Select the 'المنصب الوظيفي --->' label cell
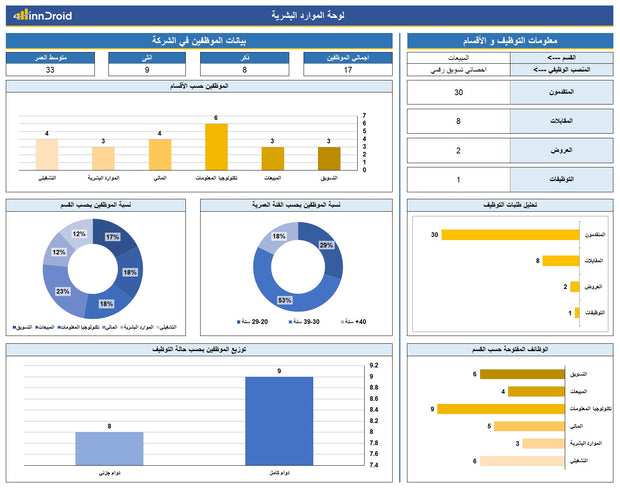The width and height of the screenshot is (620, 489). [x=561, y=70]
